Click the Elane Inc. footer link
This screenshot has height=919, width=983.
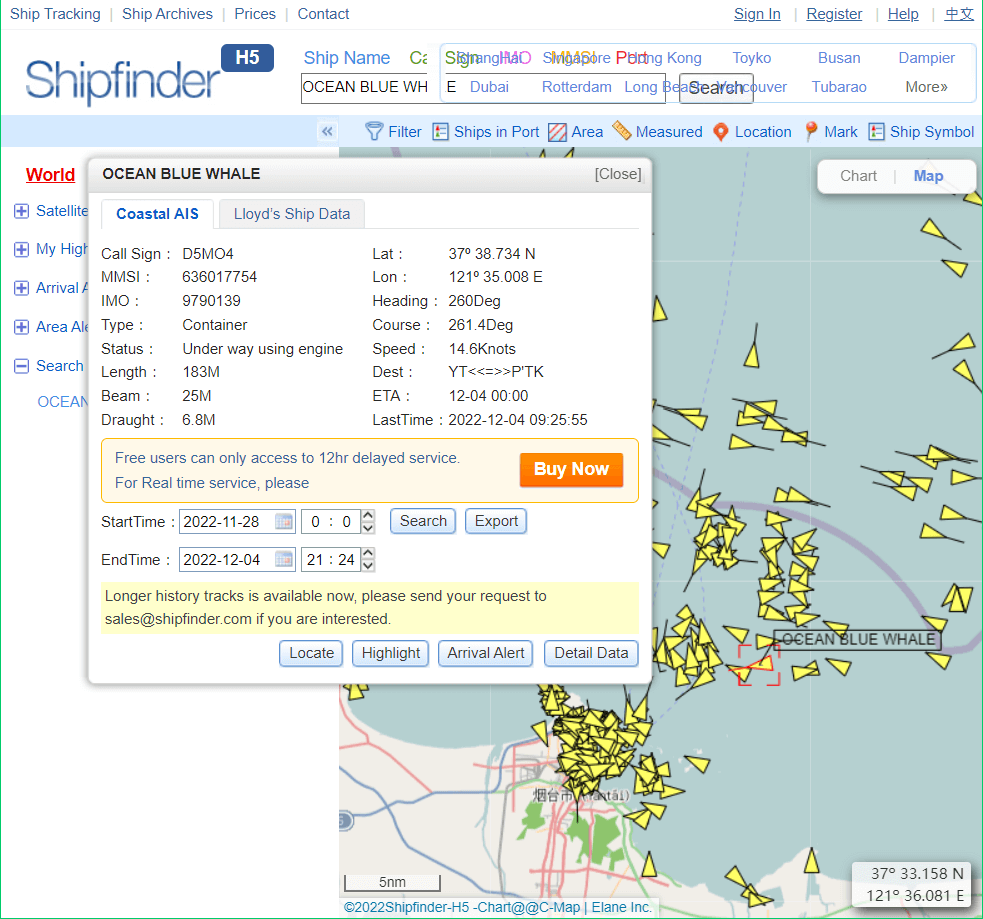point(621,907)
